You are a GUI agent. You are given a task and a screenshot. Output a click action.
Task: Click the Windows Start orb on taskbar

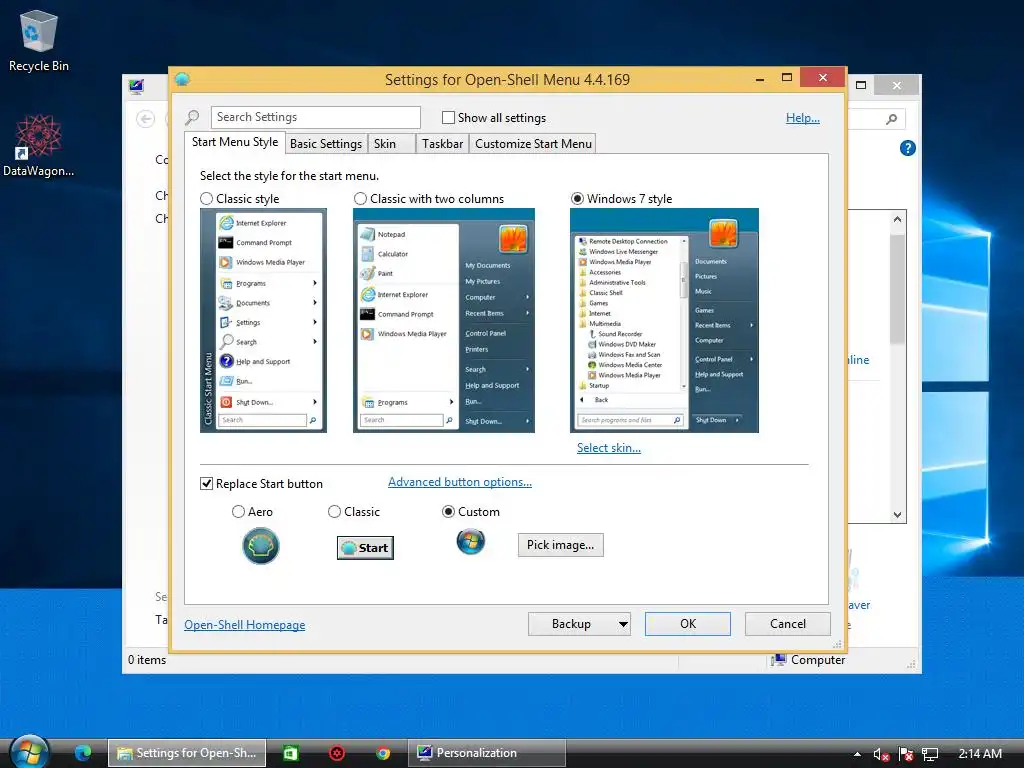click(29, 752)
